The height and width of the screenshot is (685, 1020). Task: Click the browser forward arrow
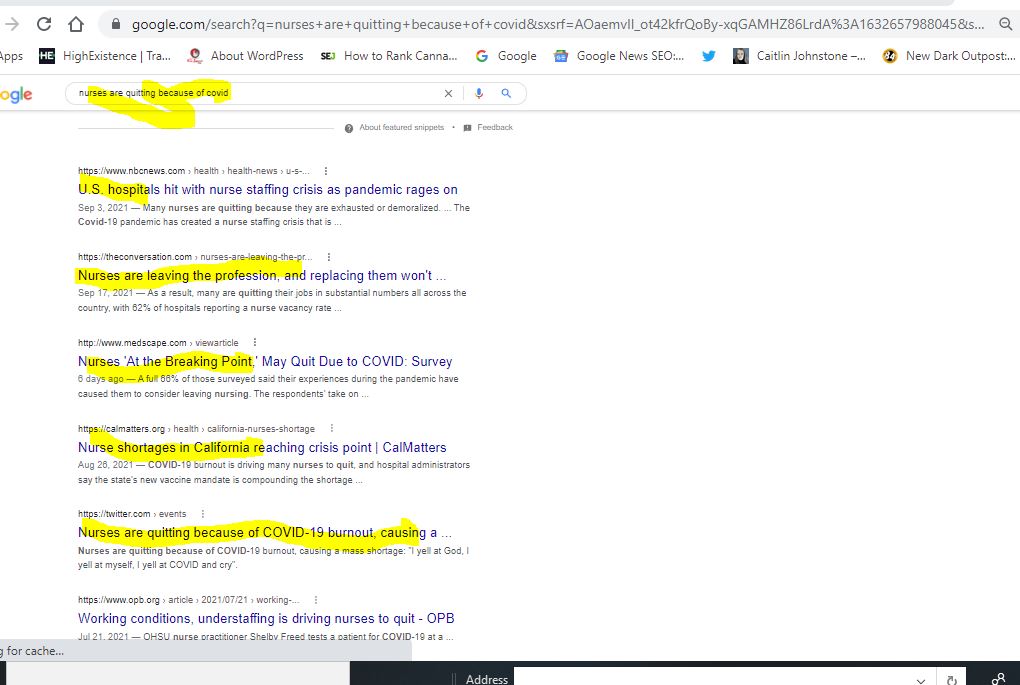coord(12,24)
